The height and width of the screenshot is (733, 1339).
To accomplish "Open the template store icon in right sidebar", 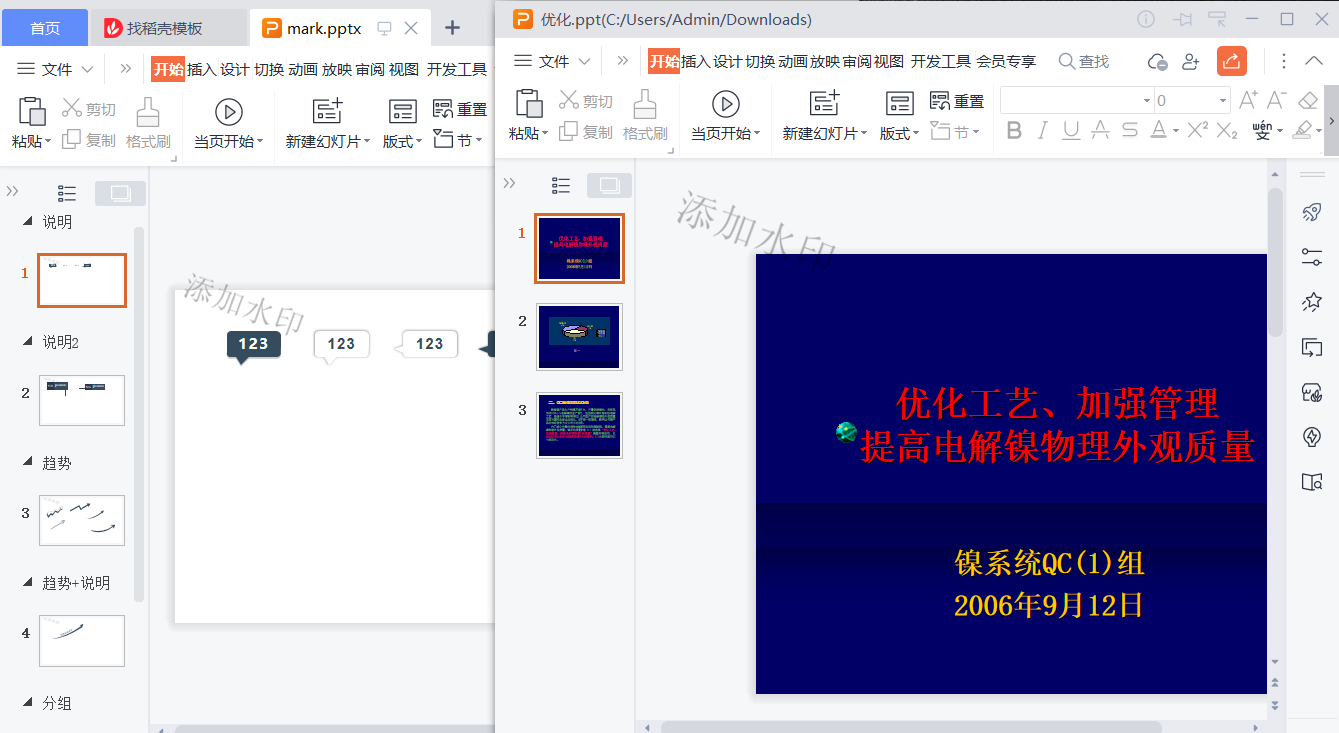I will click(1312, 392).
